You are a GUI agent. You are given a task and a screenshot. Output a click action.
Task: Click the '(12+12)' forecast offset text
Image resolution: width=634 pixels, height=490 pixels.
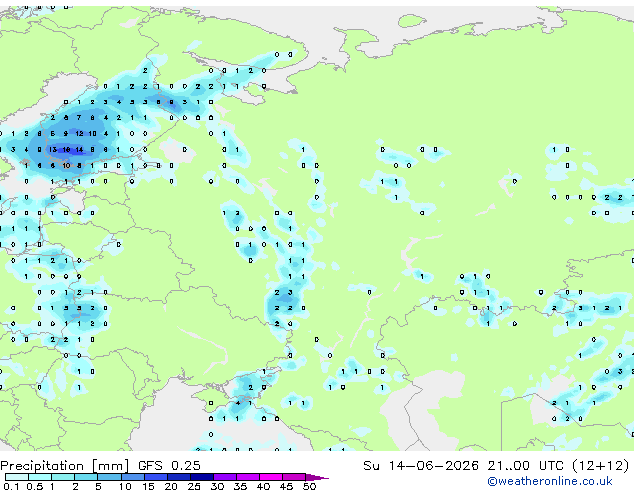tap(600, 465)
